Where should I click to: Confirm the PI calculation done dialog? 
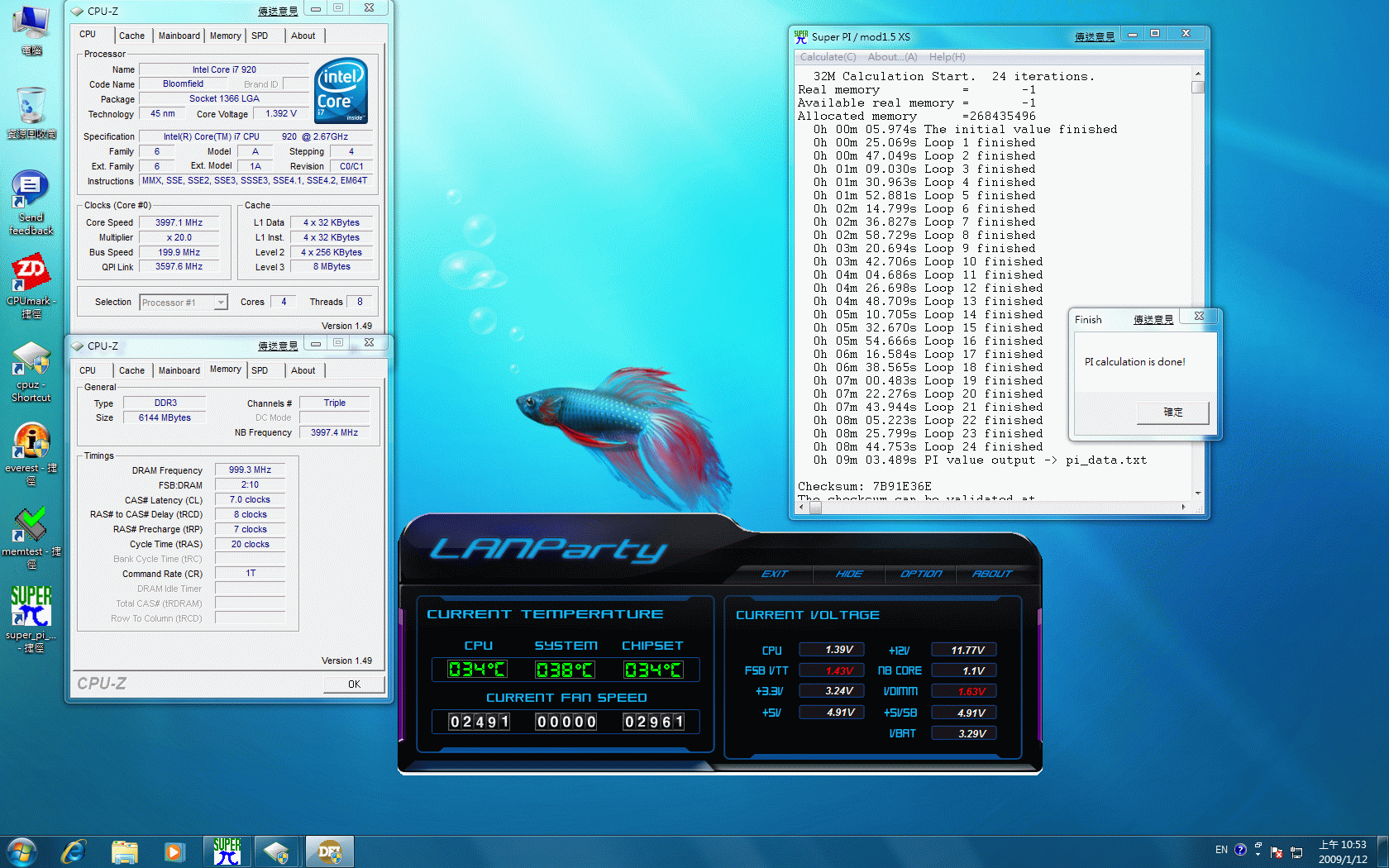coord(1173,412)
